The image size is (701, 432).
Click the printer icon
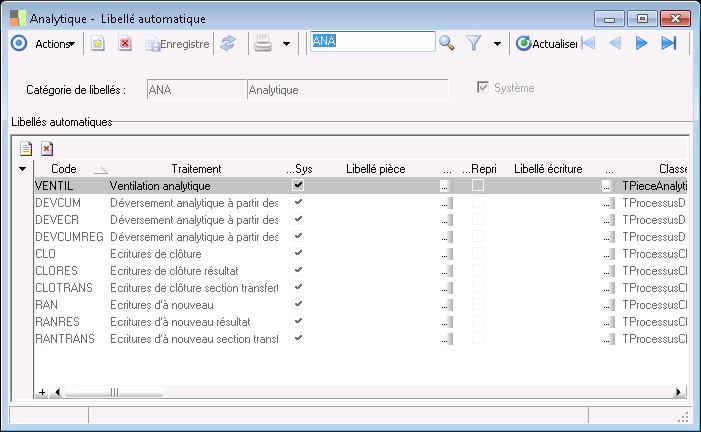tap(262, 43)
